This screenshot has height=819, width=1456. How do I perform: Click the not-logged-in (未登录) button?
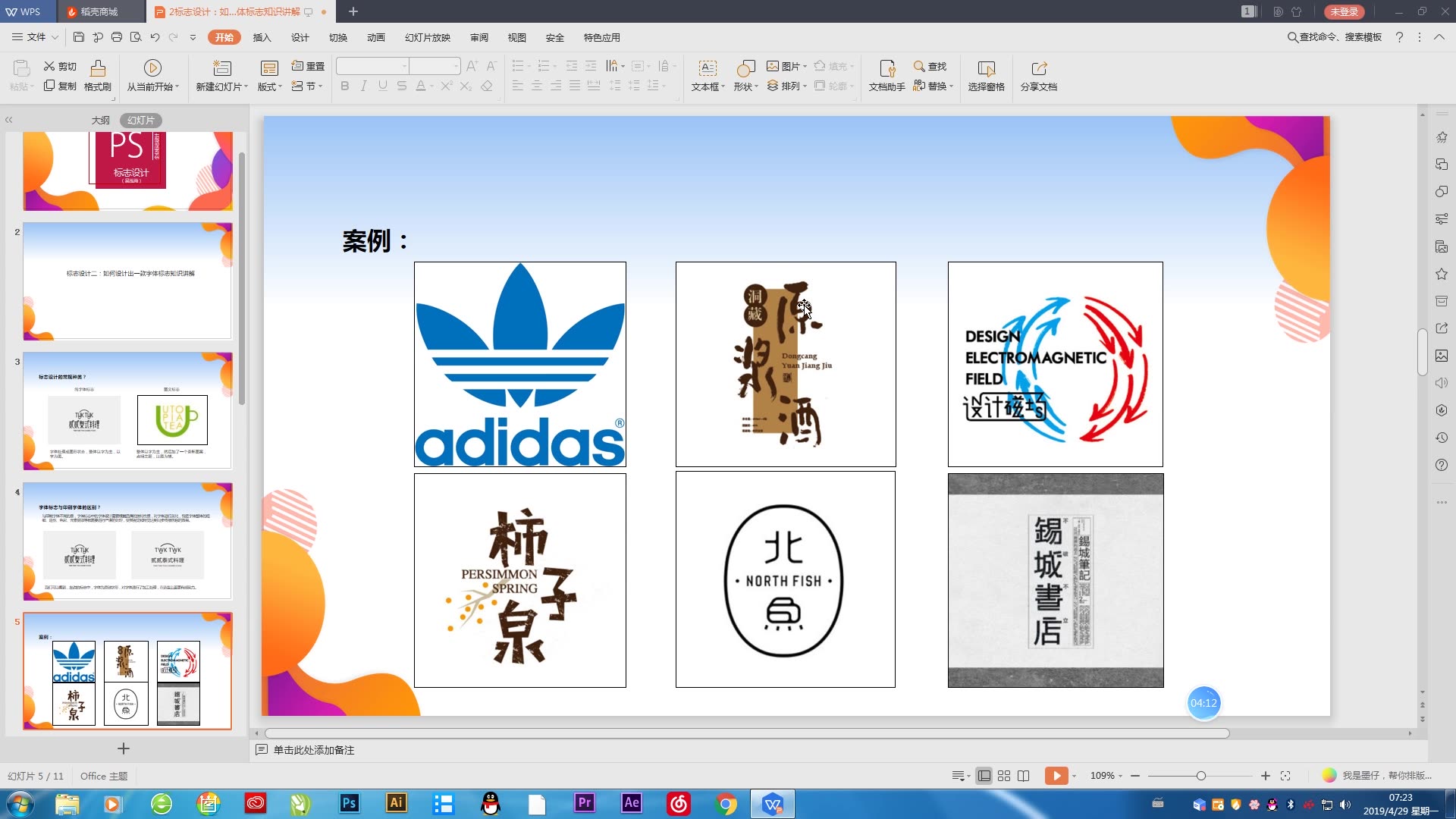coord(1344,11)
